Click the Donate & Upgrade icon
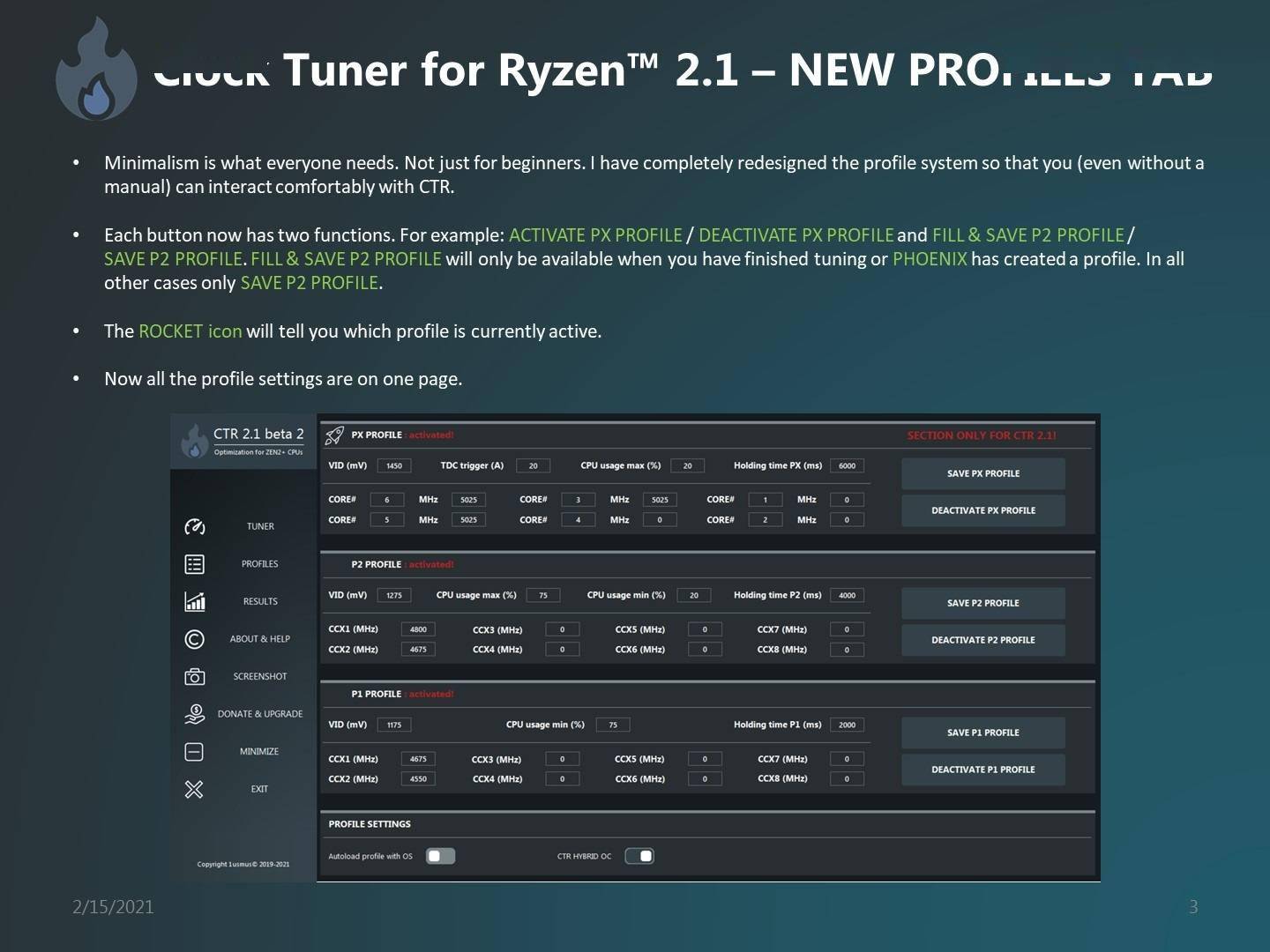 195,714
